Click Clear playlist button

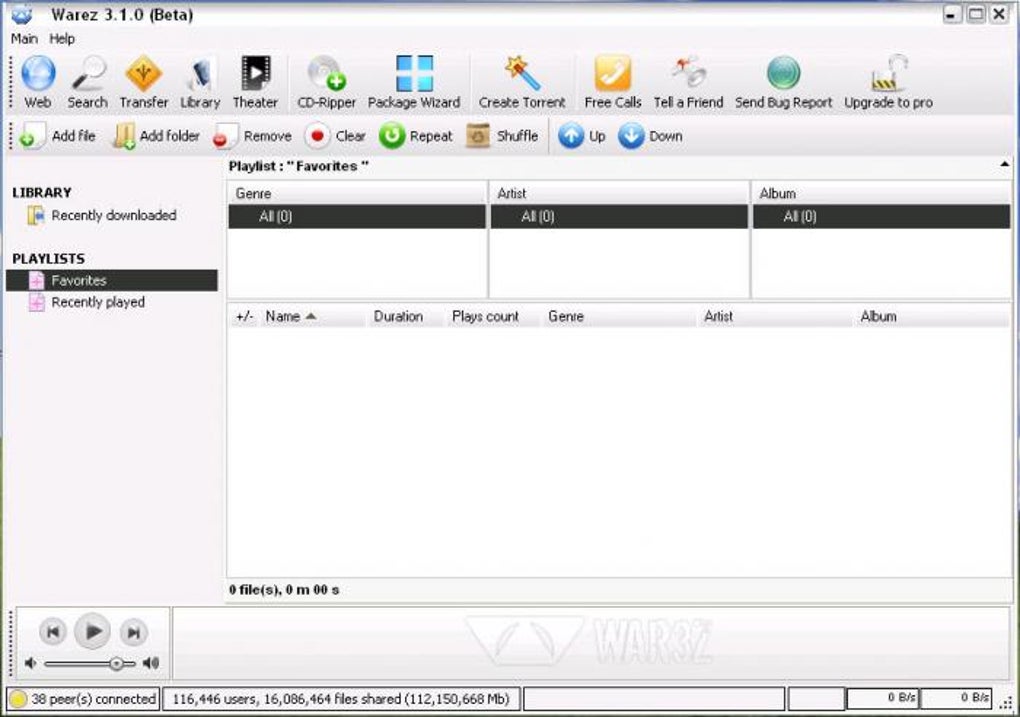335,136
